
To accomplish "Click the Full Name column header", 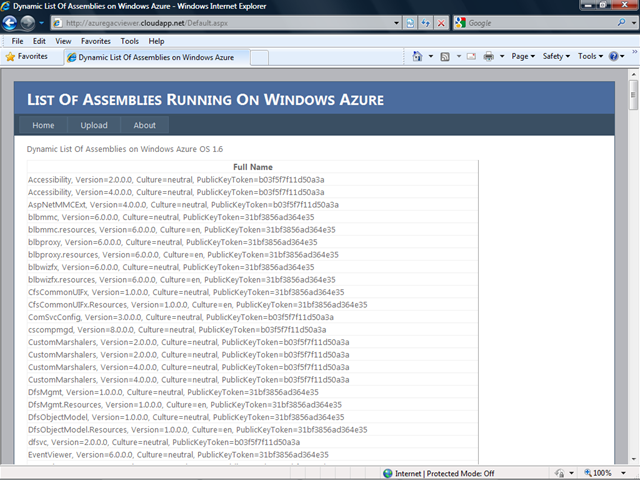I will click(253, 167).
